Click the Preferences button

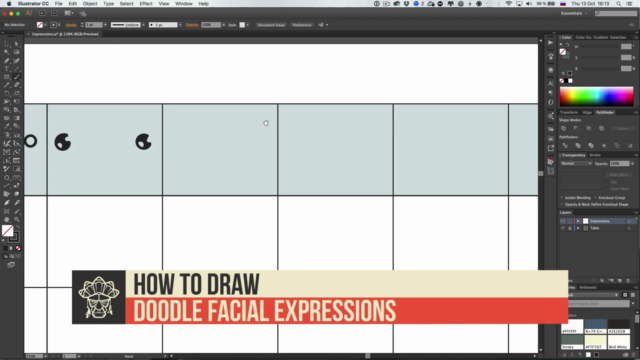[x=302, y=25]
